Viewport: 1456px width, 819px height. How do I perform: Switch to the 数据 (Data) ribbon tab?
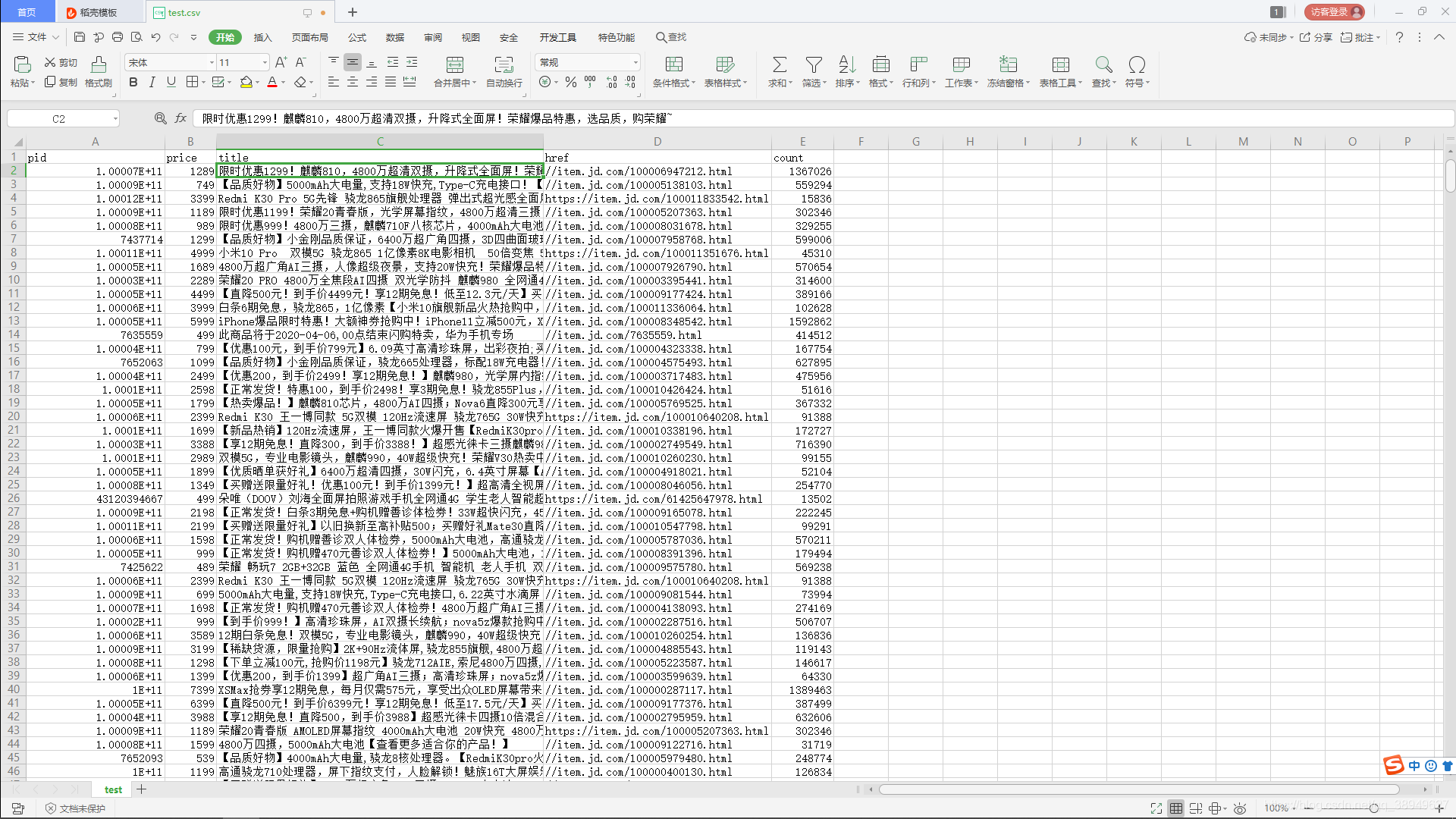point(395,37)
